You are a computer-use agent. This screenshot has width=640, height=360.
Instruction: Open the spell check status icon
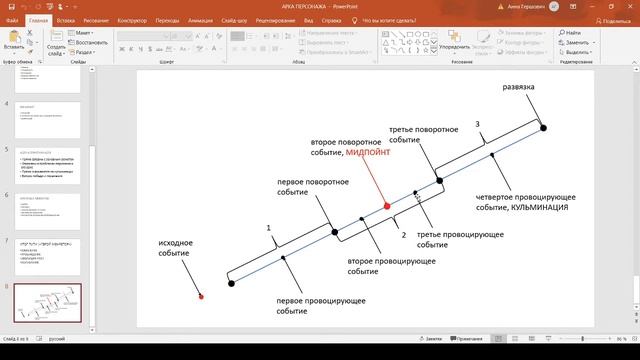(39, 339)
